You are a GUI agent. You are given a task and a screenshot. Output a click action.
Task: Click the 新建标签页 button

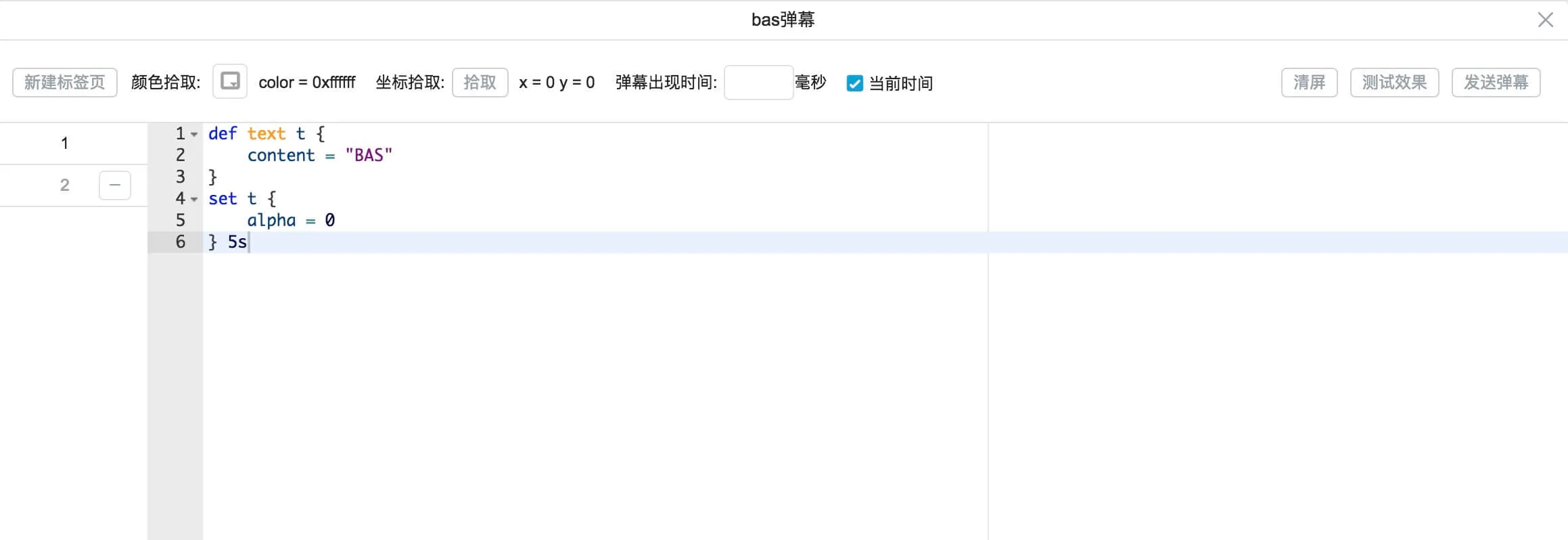point(65,83)
